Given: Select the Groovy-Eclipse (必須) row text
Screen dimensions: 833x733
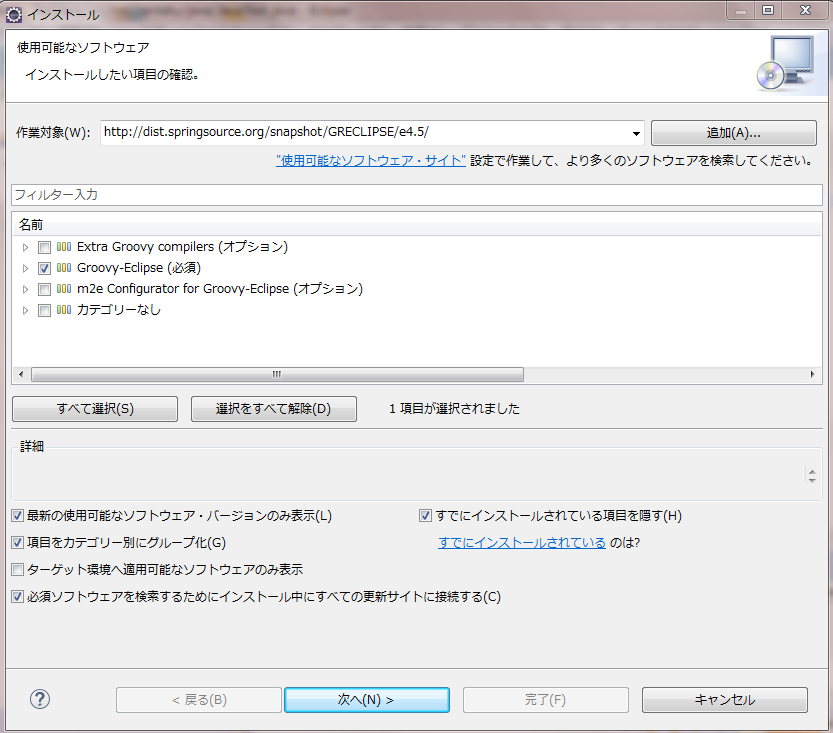Looking at the screenshot, I should (x=139, y=268).
